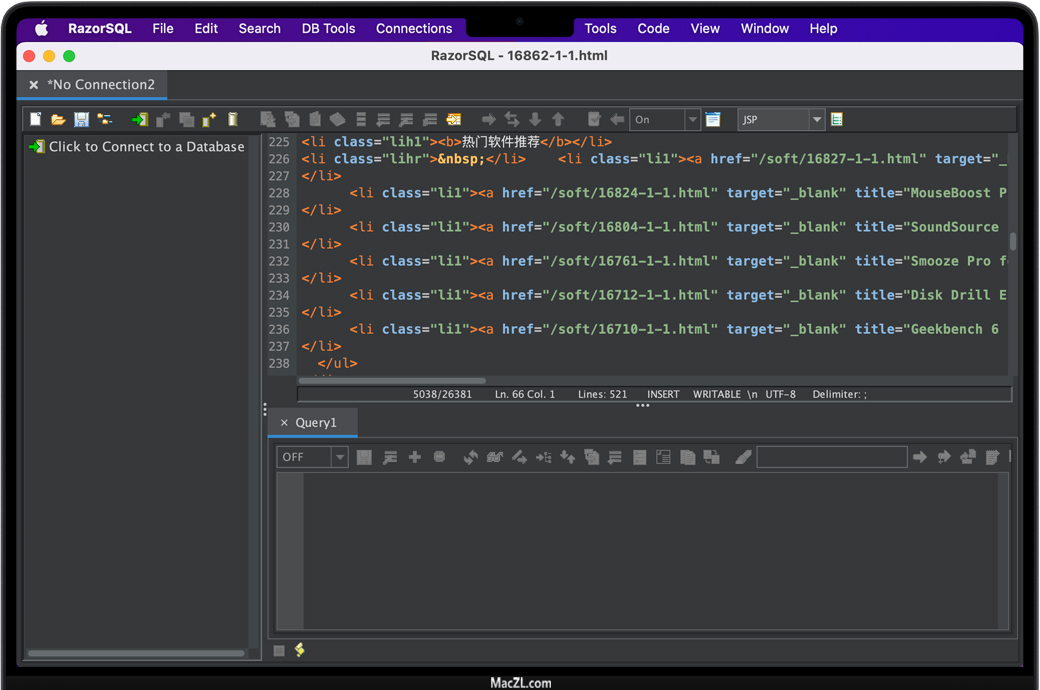Viewport: 1040px width, 690px height.
Task: Click the New File icon
Action: click(x=36, y=120)
